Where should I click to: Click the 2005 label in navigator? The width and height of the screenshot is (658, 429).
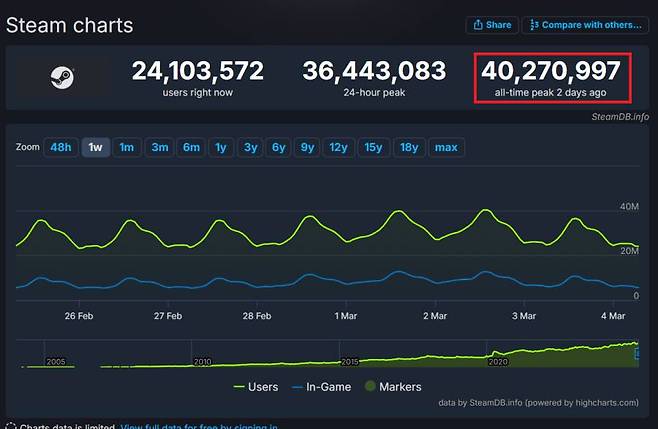pyautogui.click(x=56, y=361)
